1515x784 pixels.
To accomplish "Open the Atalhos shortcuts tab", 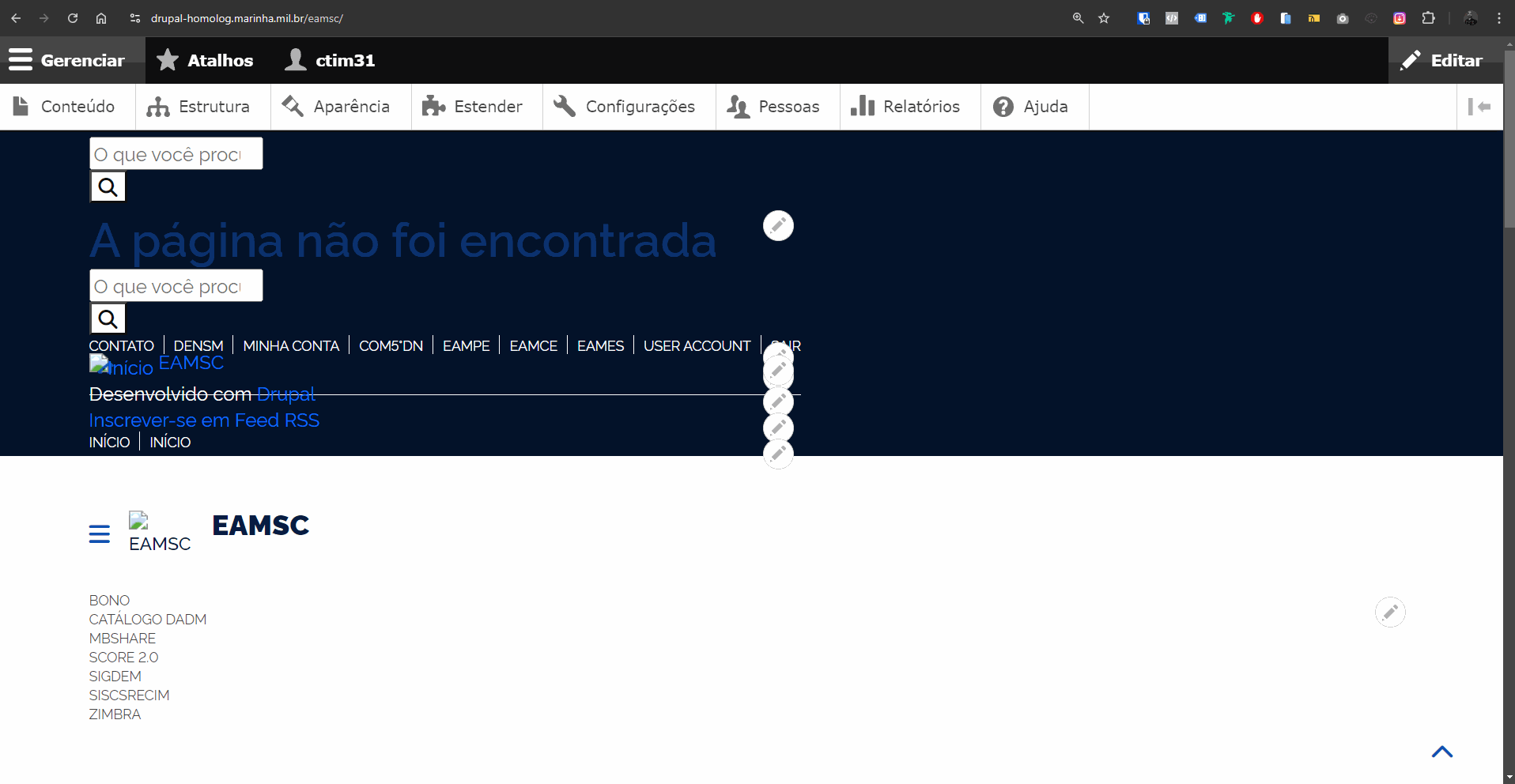I will [204, 59].
